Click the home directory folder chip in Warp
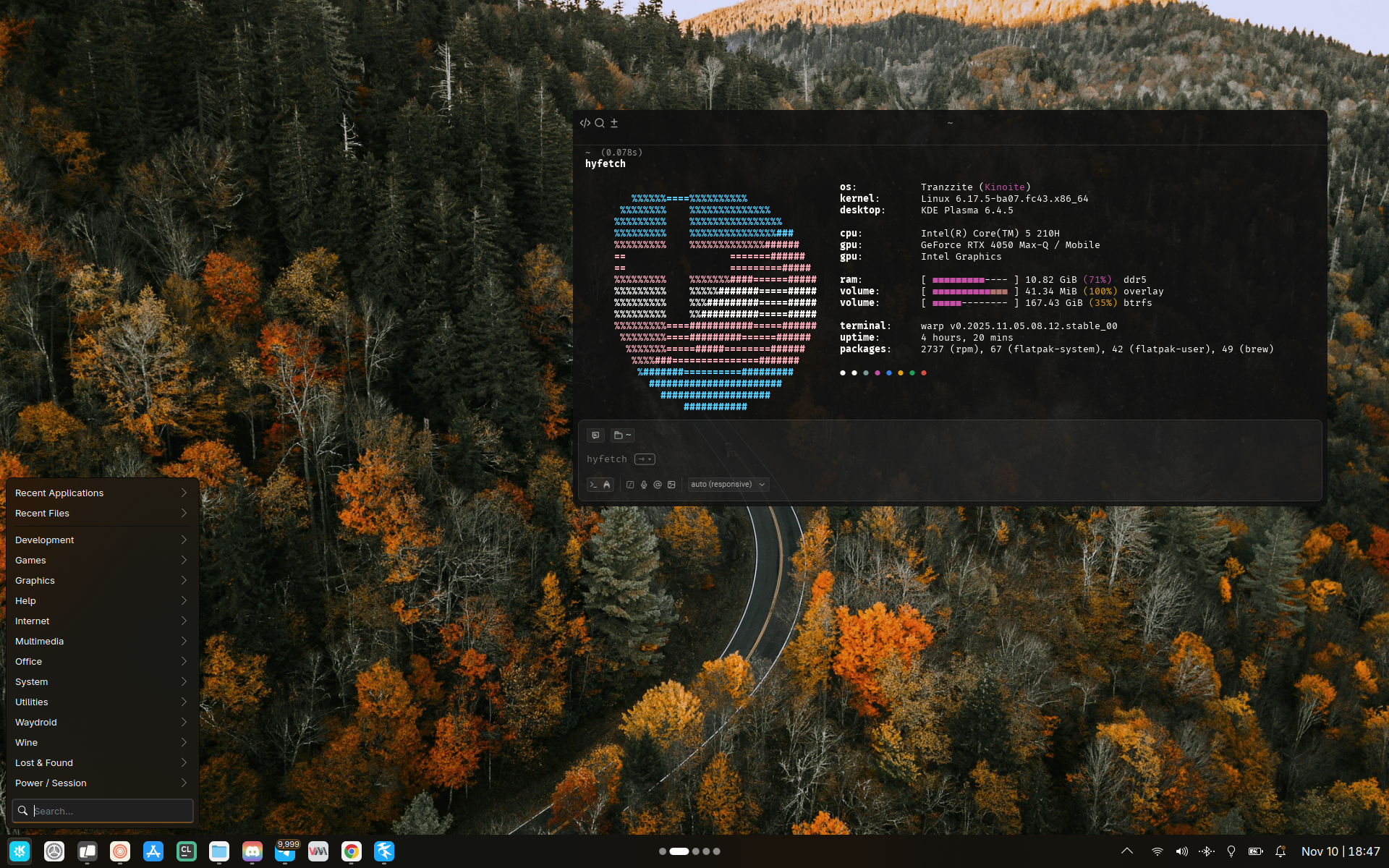The width and height of the screenshot is (1389, 868). [622, 435]
